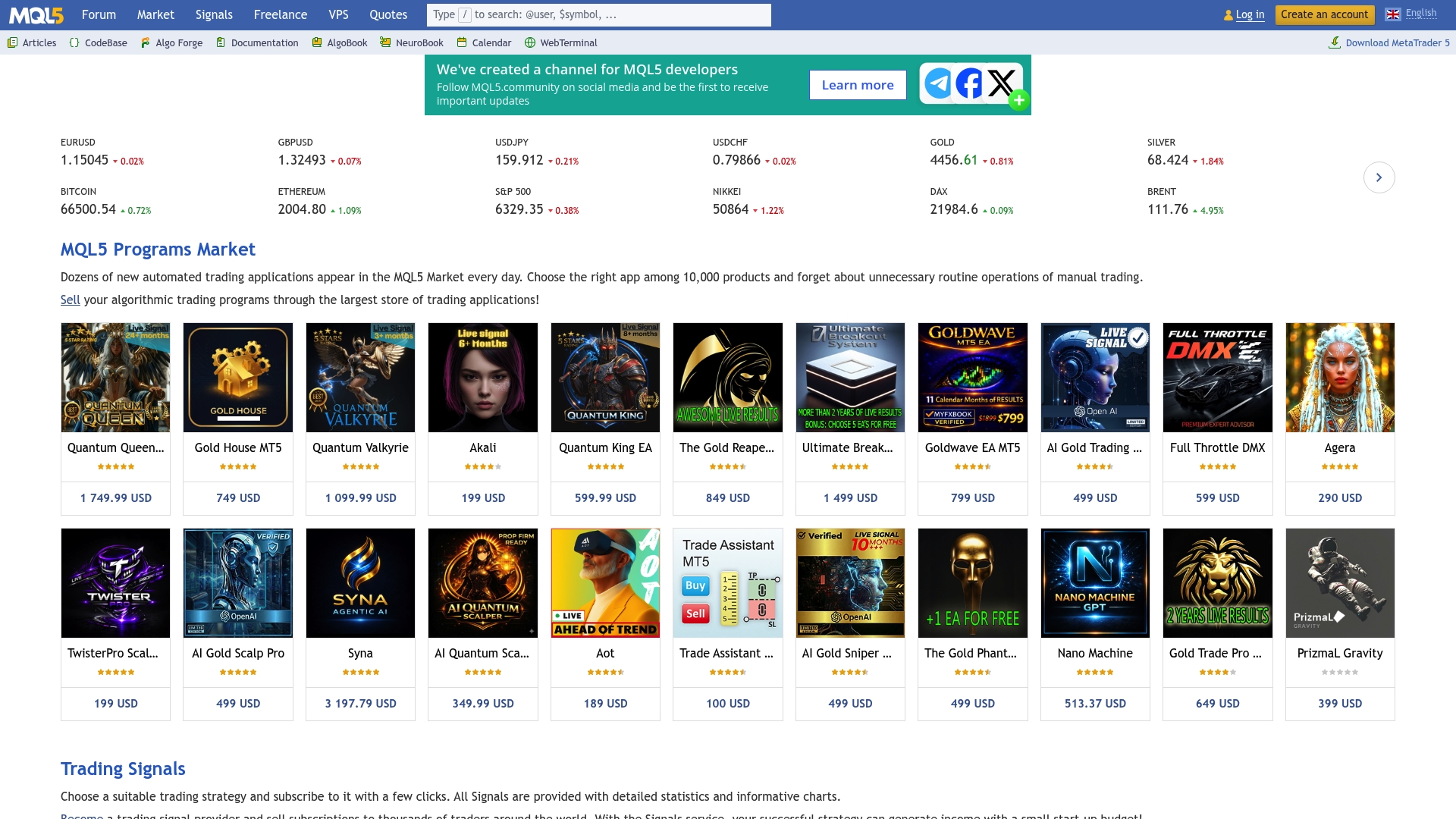1456x819 pixels.
Task: Open TwisterPro Scalper thumbnail
Action: (115, 583)
